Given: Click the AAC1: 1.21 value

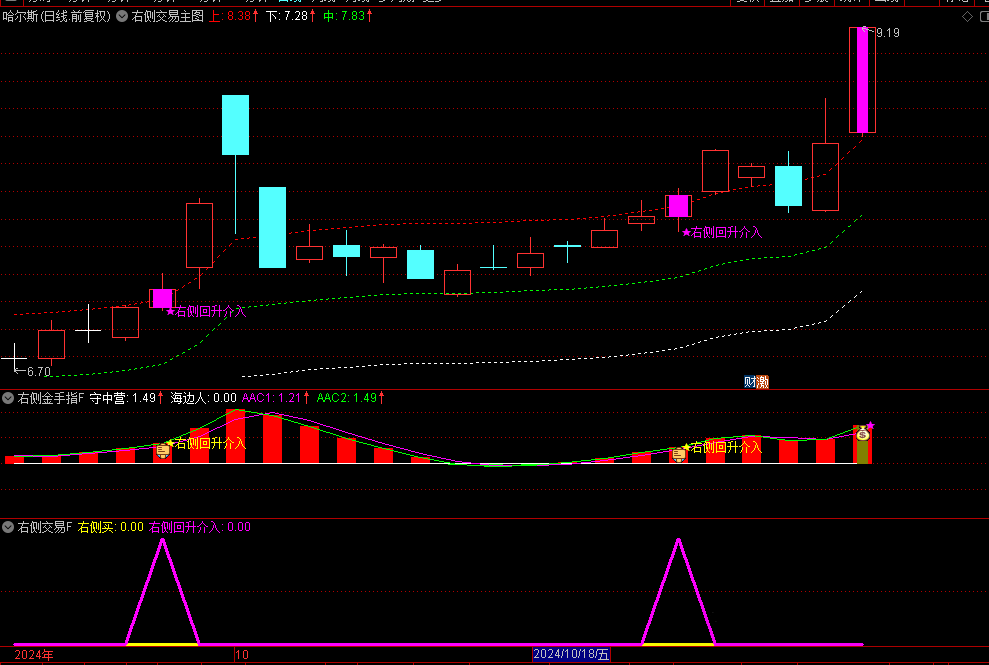Looking at the screenshot, I should [x=276, y=398].
